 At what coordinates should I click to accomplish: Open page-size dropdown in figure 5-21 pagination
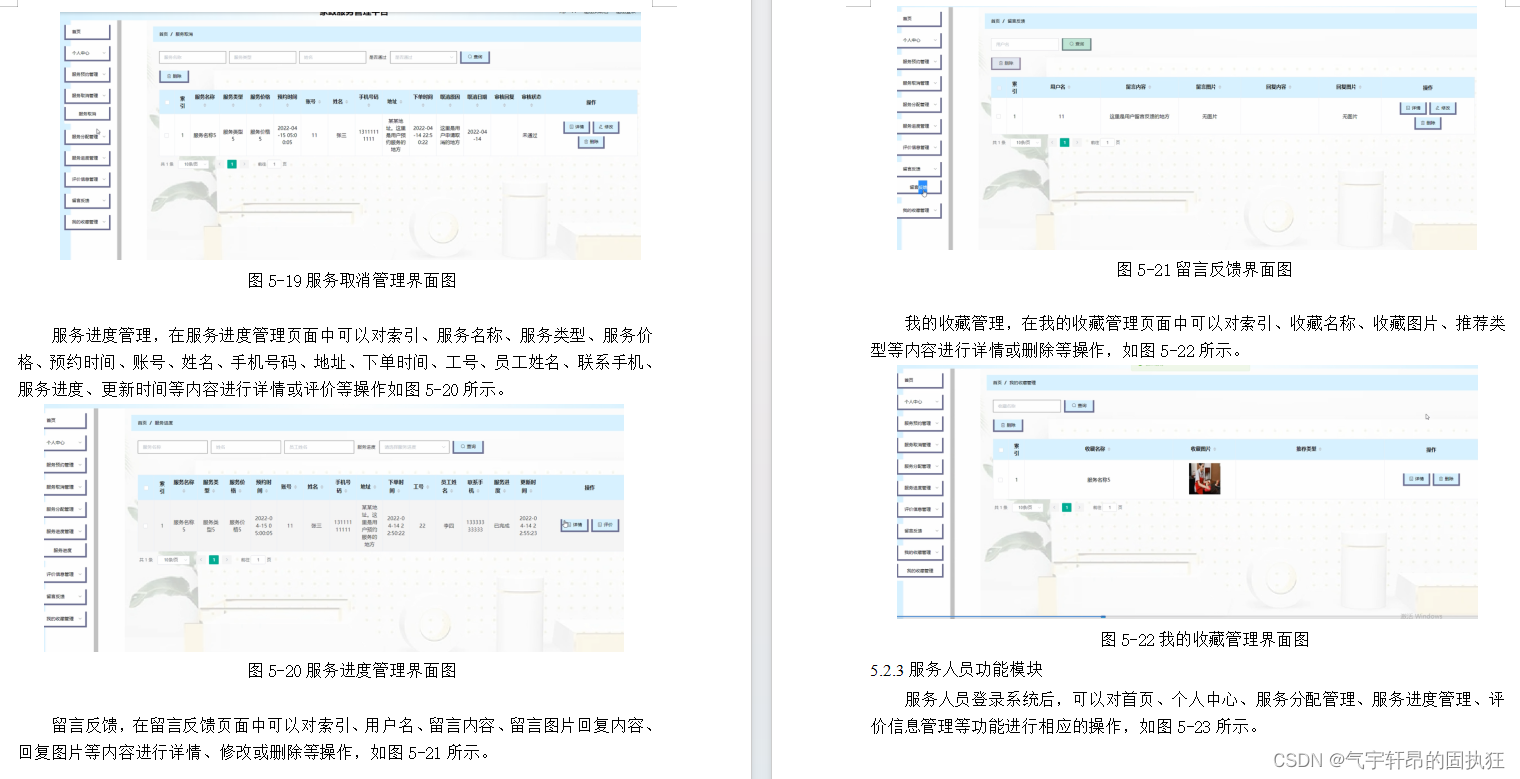point(1024,143)
